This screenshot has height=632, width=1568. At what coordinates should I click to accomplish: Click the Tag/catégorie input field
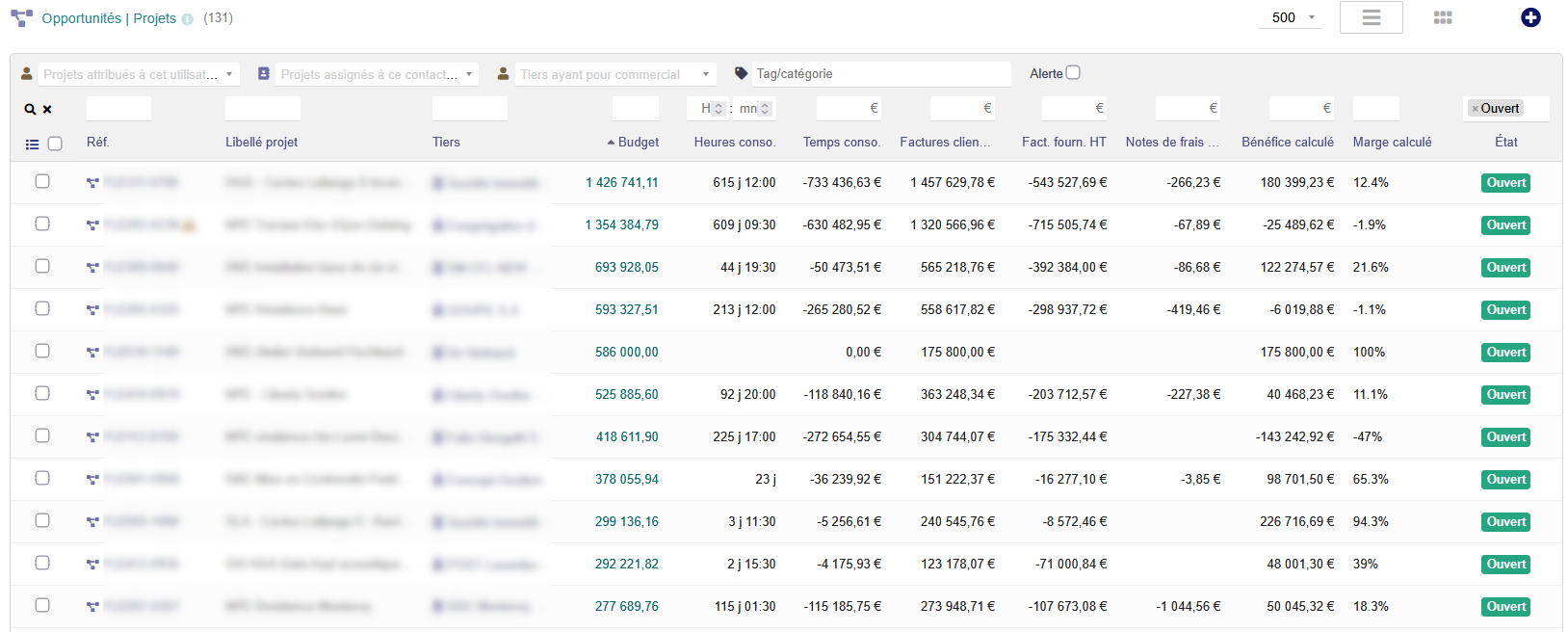click(881, 73)
